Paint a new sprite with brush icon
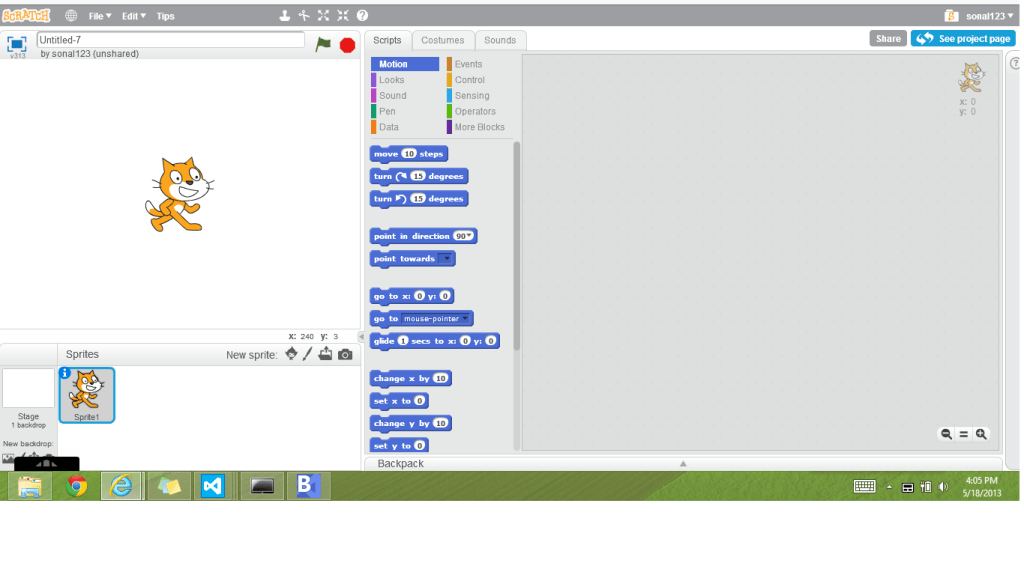The height and width of the screenshot is (575, 1024). pos(308,354)
